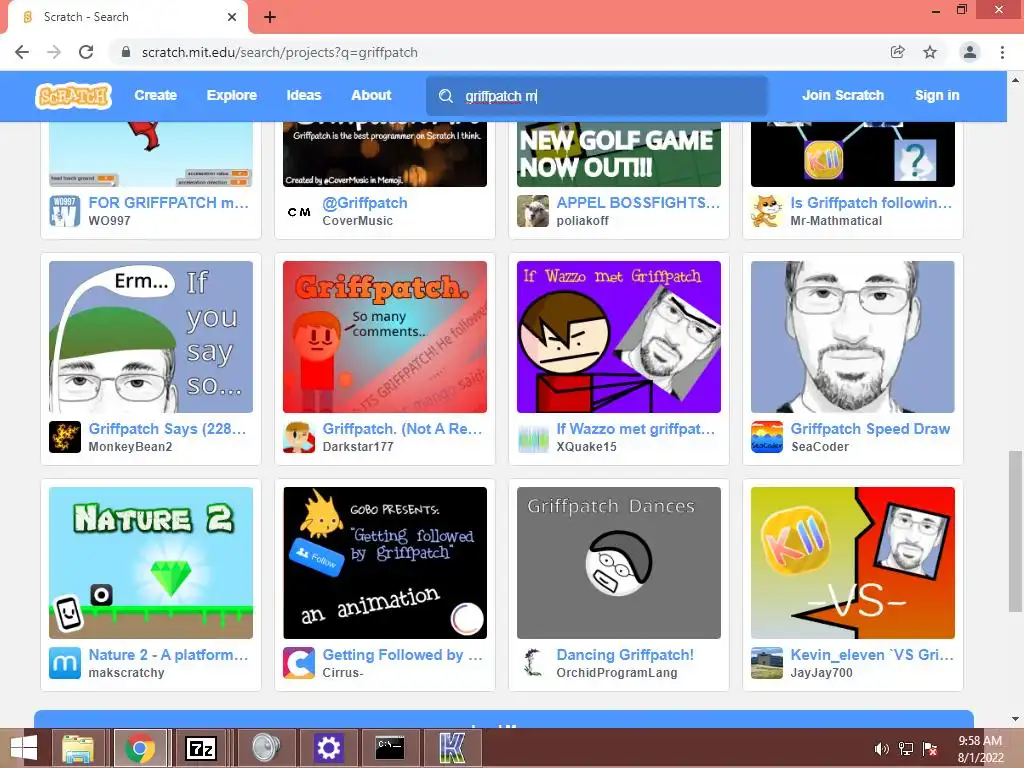The image size is (1024, 768).
Task: Open Chrome three-dot menu
Action: 1002,52
